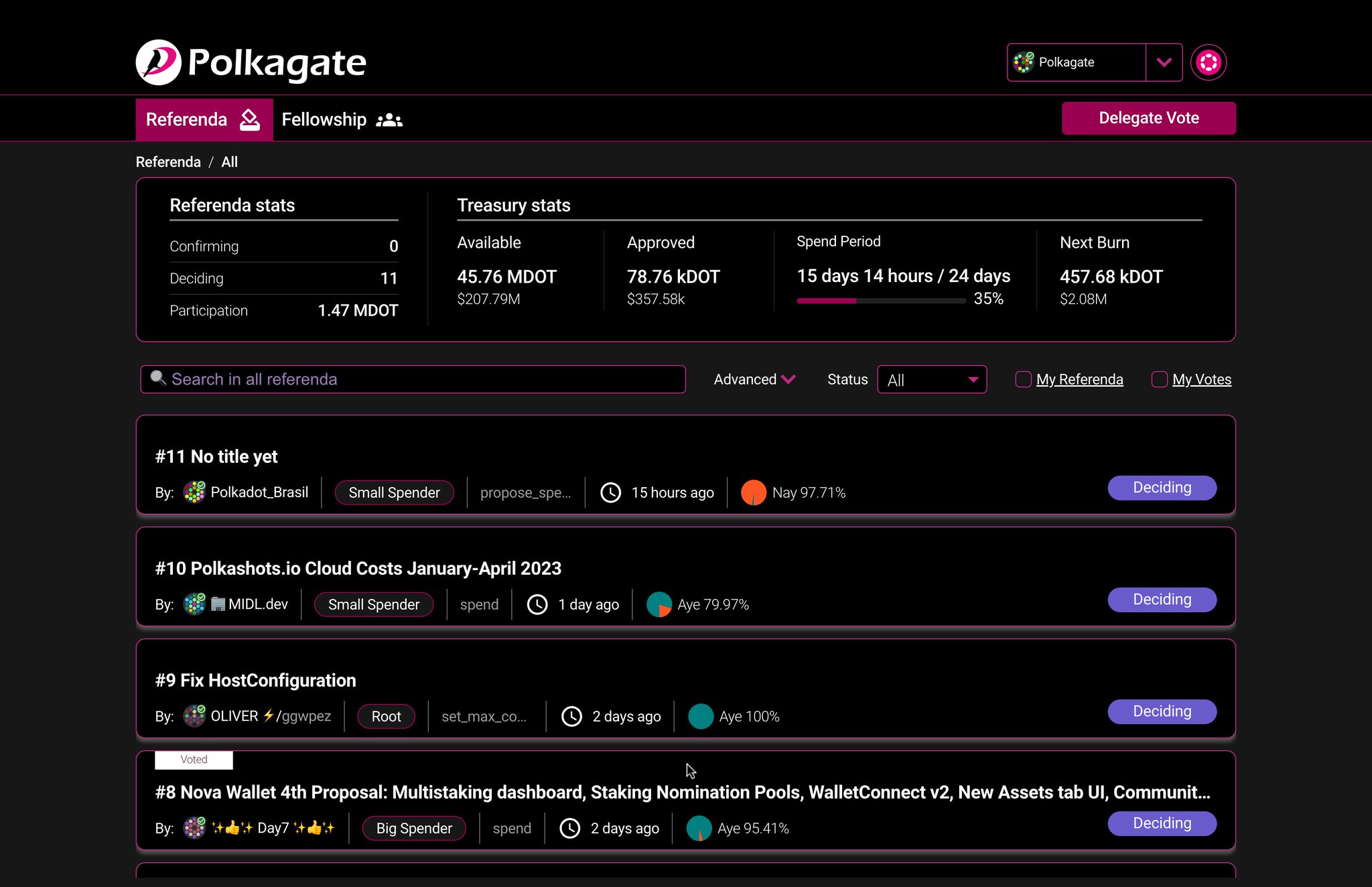The width and height of the screenshot is (1372, 887).
Task: Click the ballot box icon next to Referenda
Action: pos(250,119)
